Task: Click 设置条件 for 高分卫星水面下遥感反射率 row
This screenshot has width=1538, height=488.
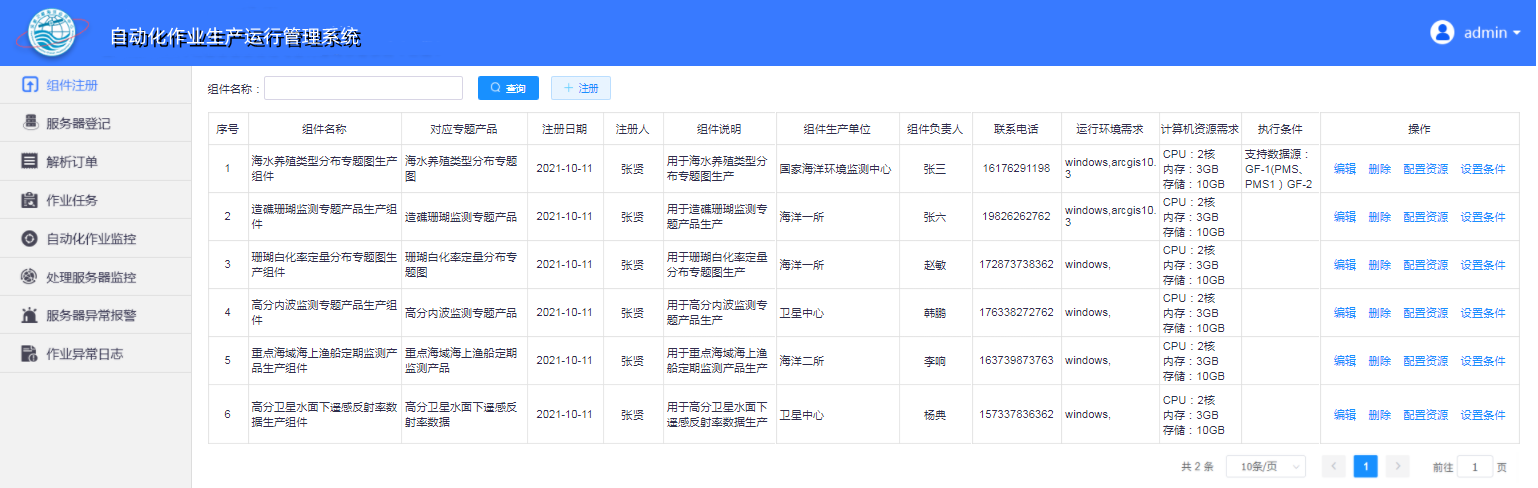Action: click(1483, 415)
